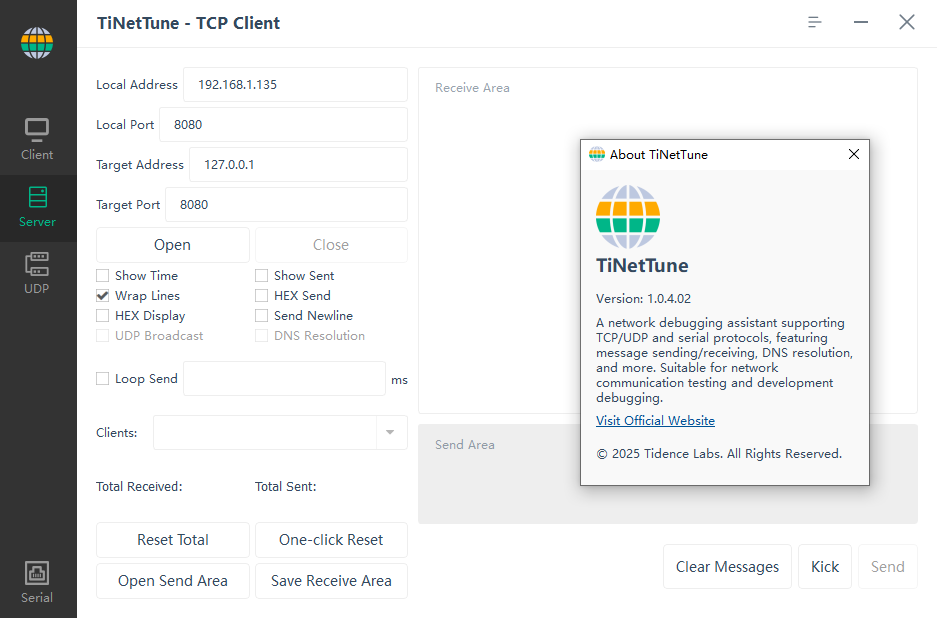Click the One-click Reset button
This screenshot has width=937, height=618.
331,540
